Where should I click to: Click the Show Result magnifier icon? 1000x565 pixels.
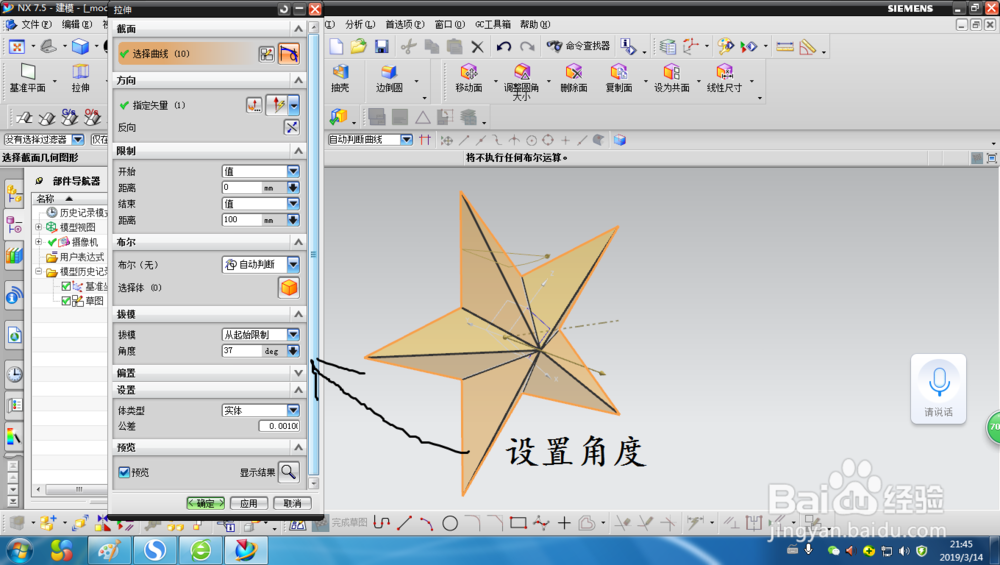pyautogui.click(x=288, y=472)
